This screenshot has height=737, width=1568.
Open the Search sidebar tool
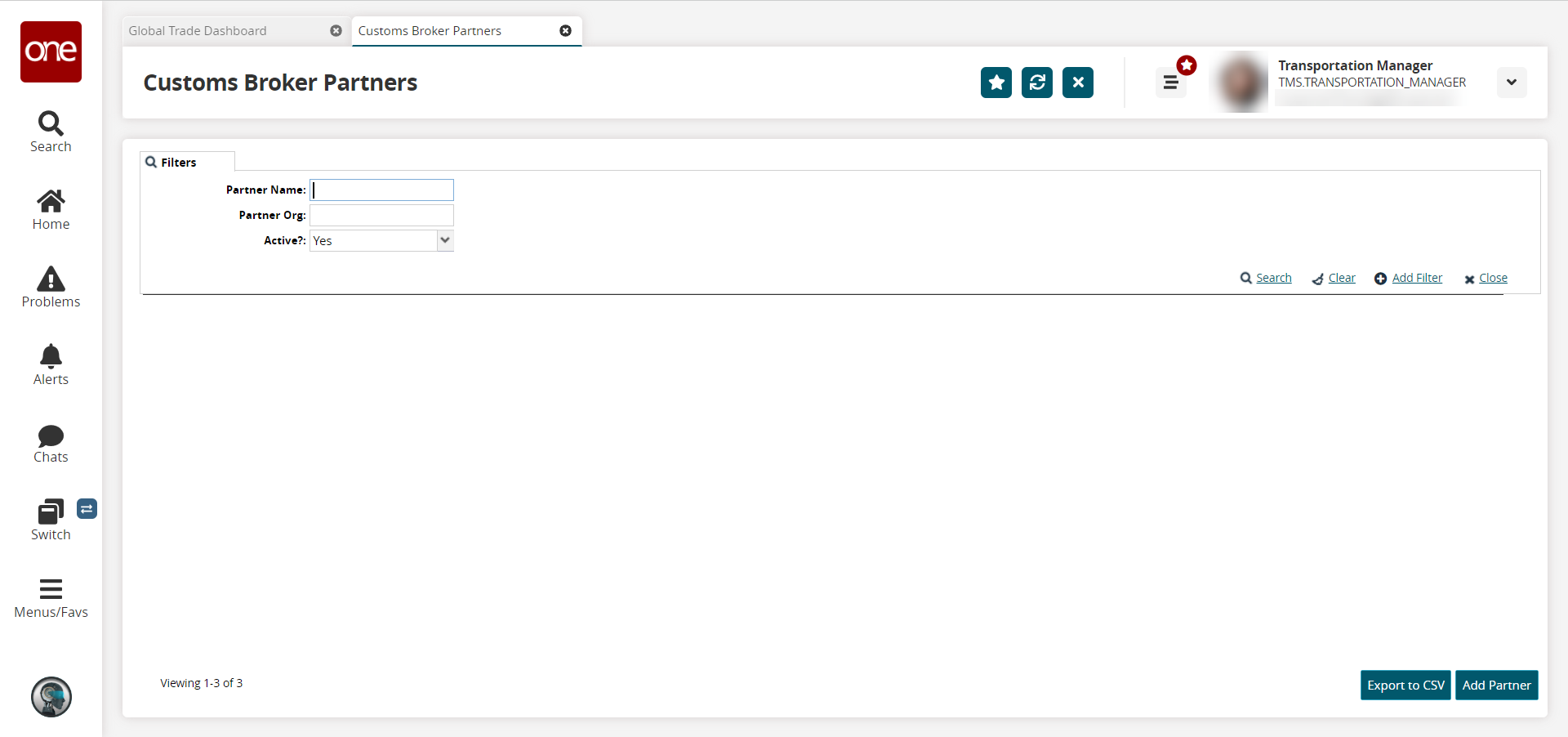tap(51, 132)
